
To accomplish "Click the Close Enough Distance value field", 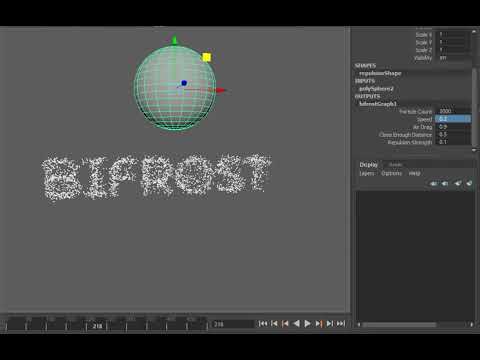I will [x=453, y=134].
